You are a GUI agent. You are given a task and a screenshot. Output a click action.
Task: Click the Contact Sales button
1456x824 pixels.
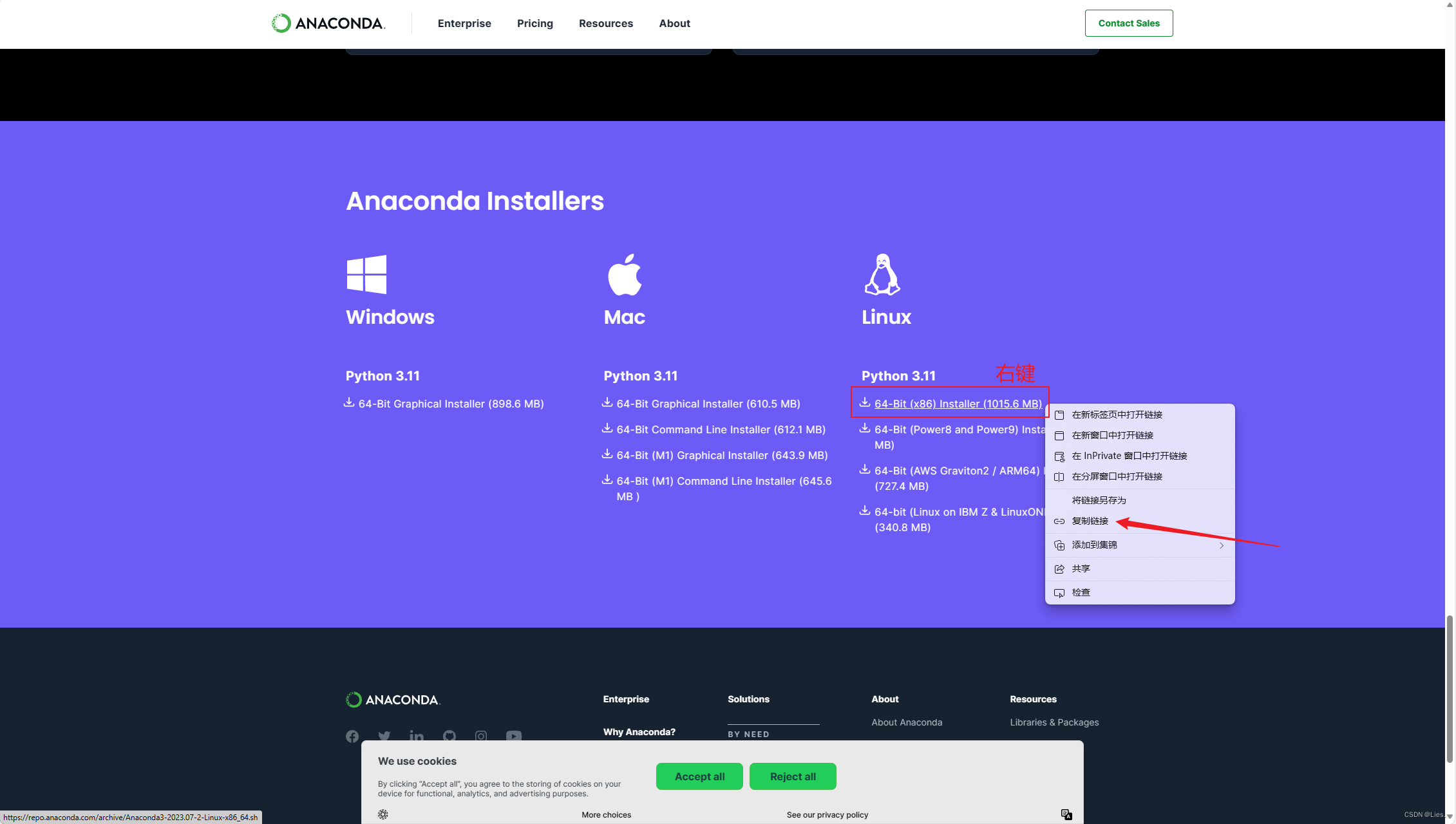(1128, 23)
